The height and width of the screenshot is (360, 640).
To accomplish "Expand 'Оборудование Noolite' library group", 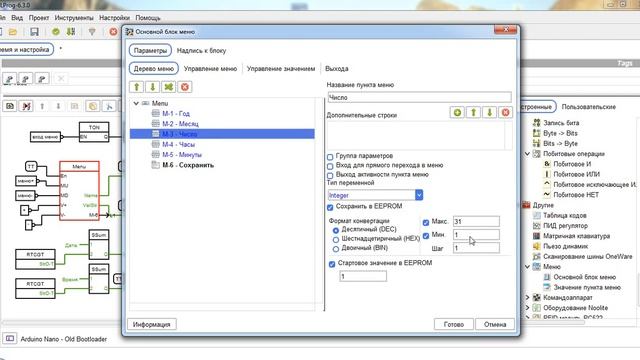I will tap(527, 308).
